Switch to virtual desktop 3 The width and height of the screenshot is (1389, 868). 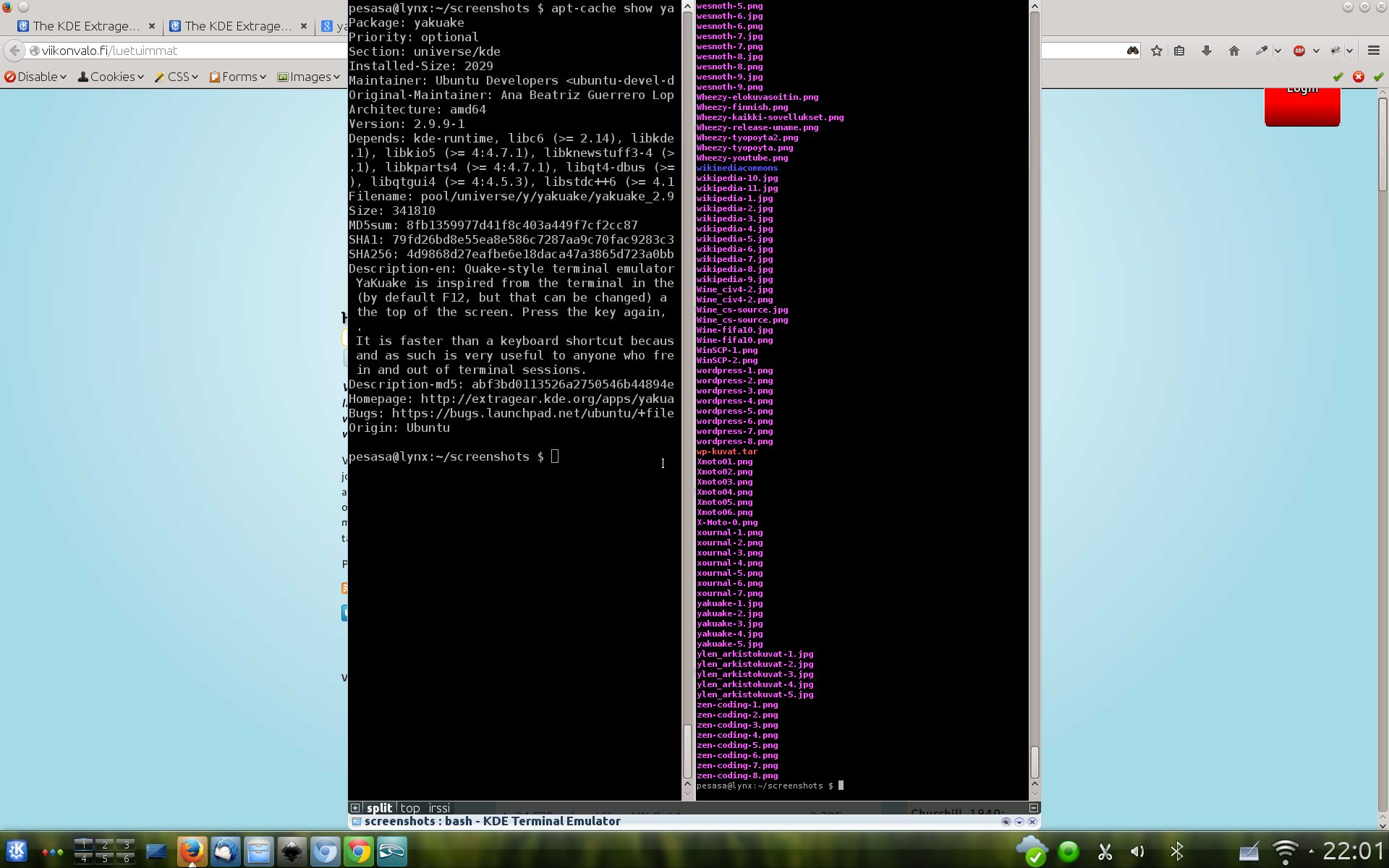coord(126,844)
